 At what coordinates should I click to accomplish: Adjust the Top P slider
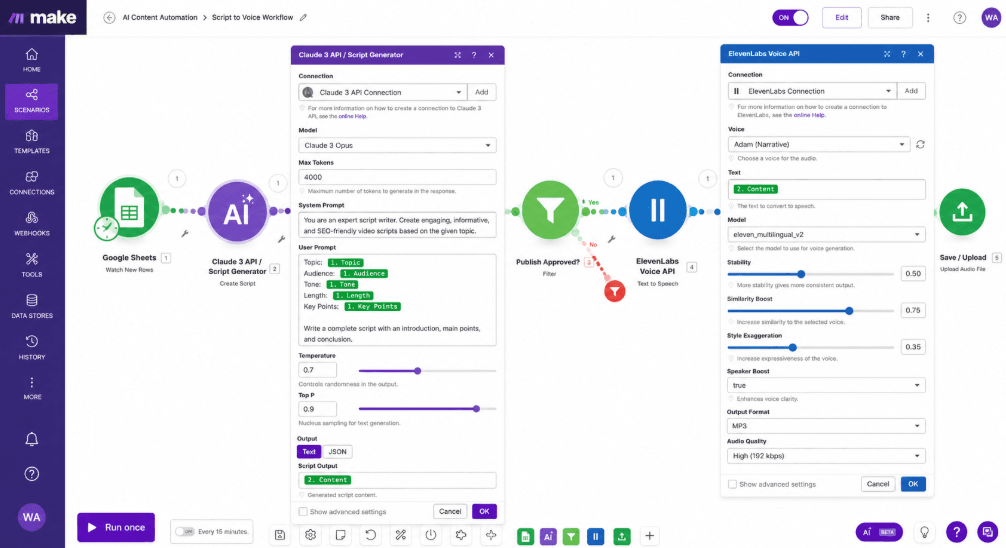tap(476, 409)
